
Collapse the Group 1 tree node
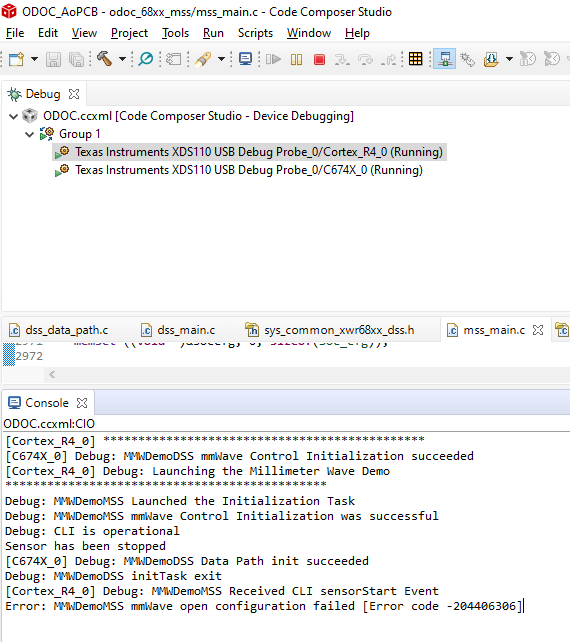coord(29,134)
